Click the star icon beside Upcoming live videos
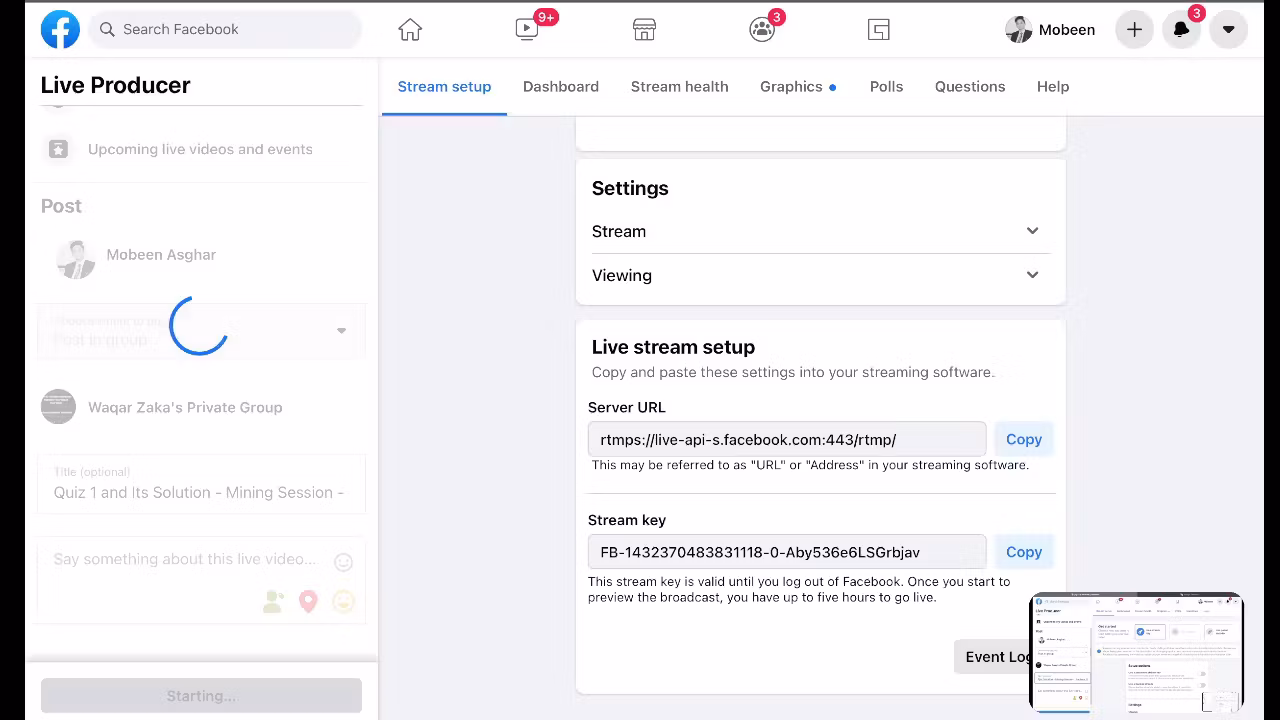This screenshot has width=1280, height=720. 58,149
